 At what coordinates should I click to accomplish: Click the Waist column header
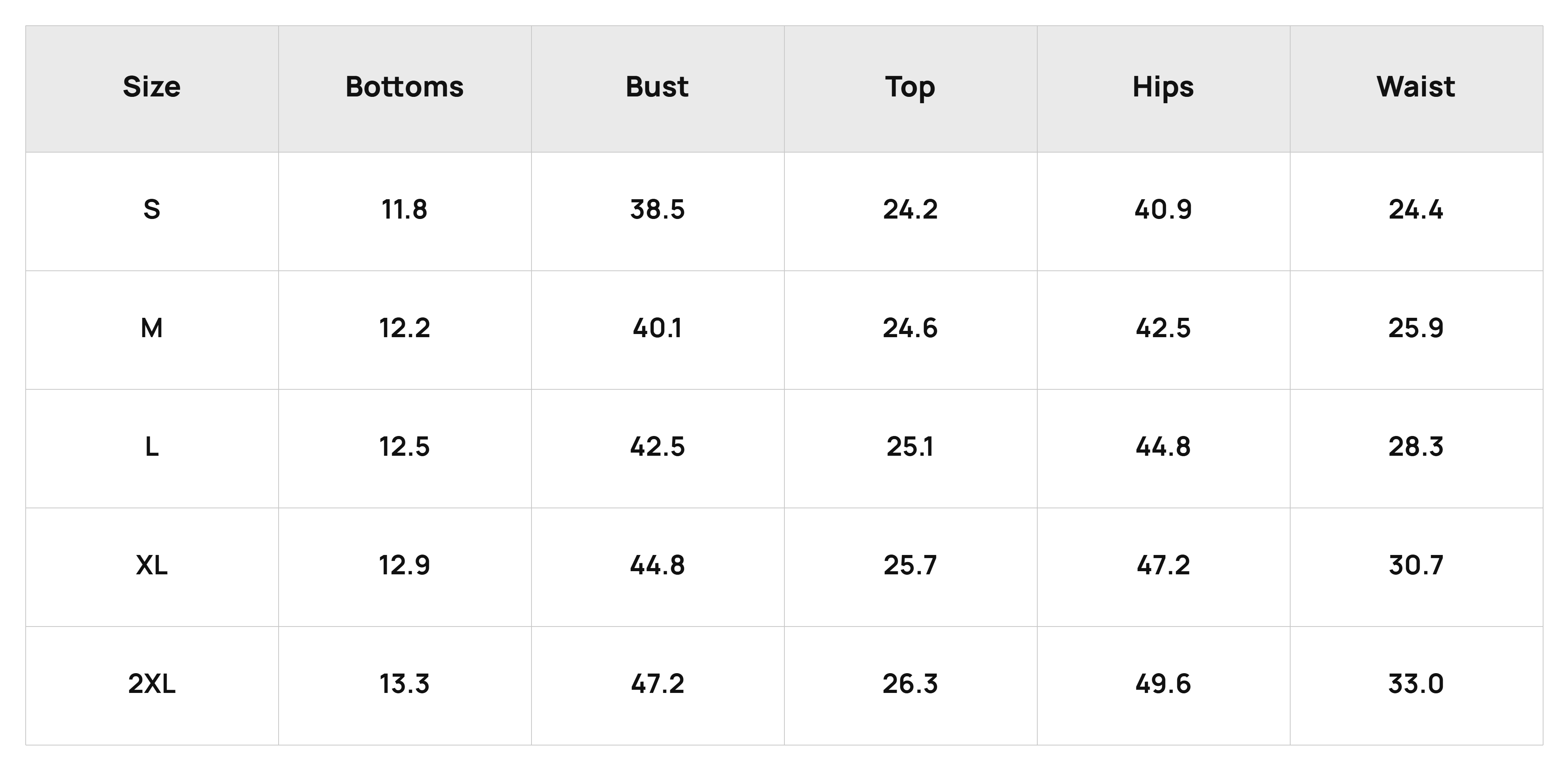[x=1416, y=87]
